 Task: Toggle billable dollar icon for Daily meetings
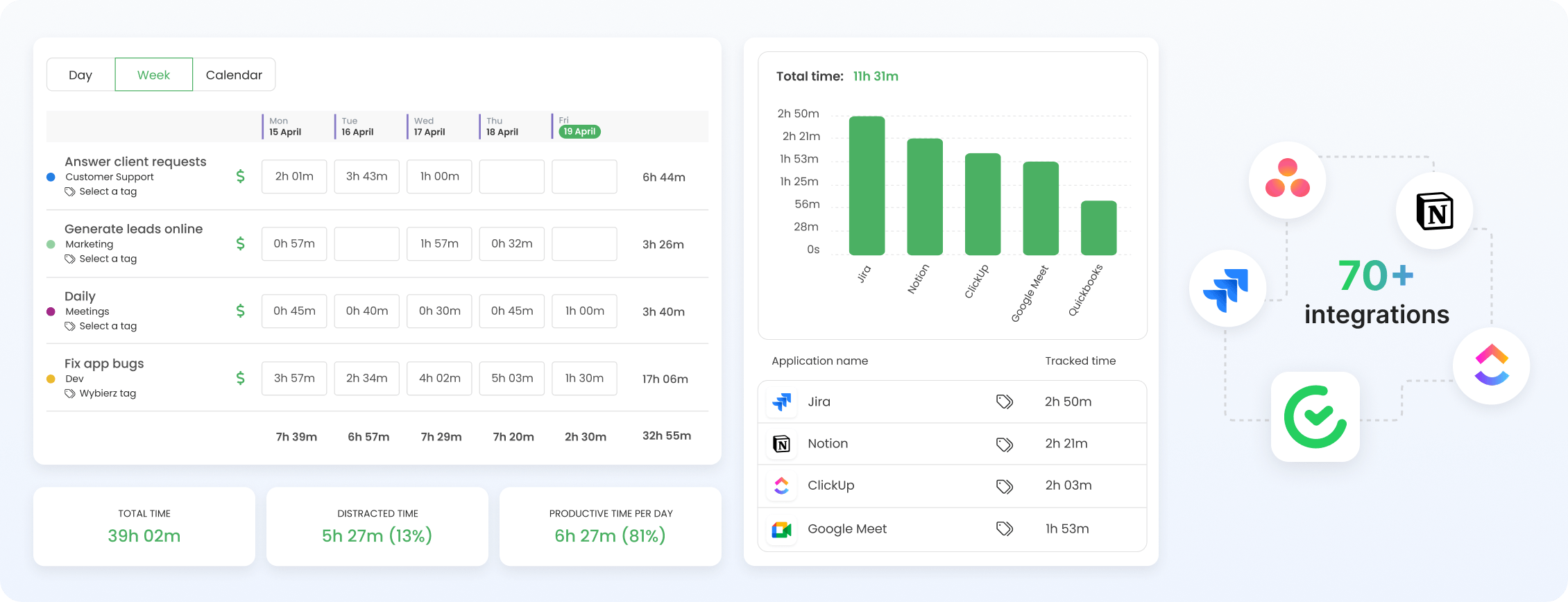240,311
